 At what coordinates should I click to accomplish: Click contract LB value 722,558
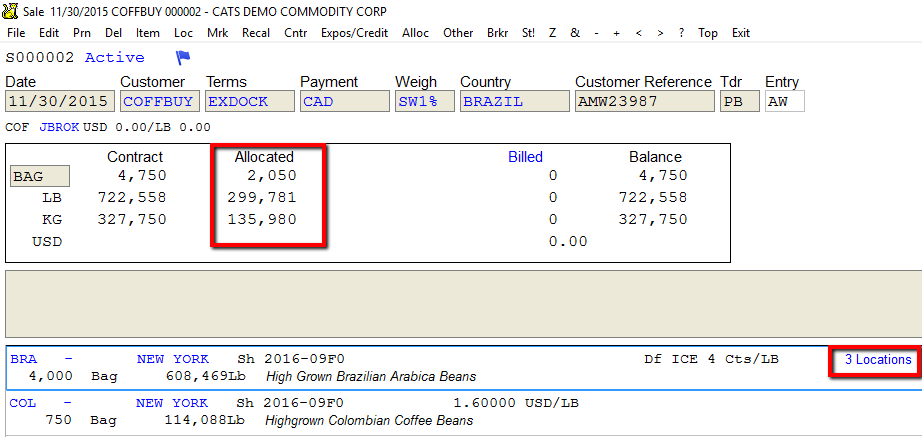pyautogui.click(x=132, y=197)
